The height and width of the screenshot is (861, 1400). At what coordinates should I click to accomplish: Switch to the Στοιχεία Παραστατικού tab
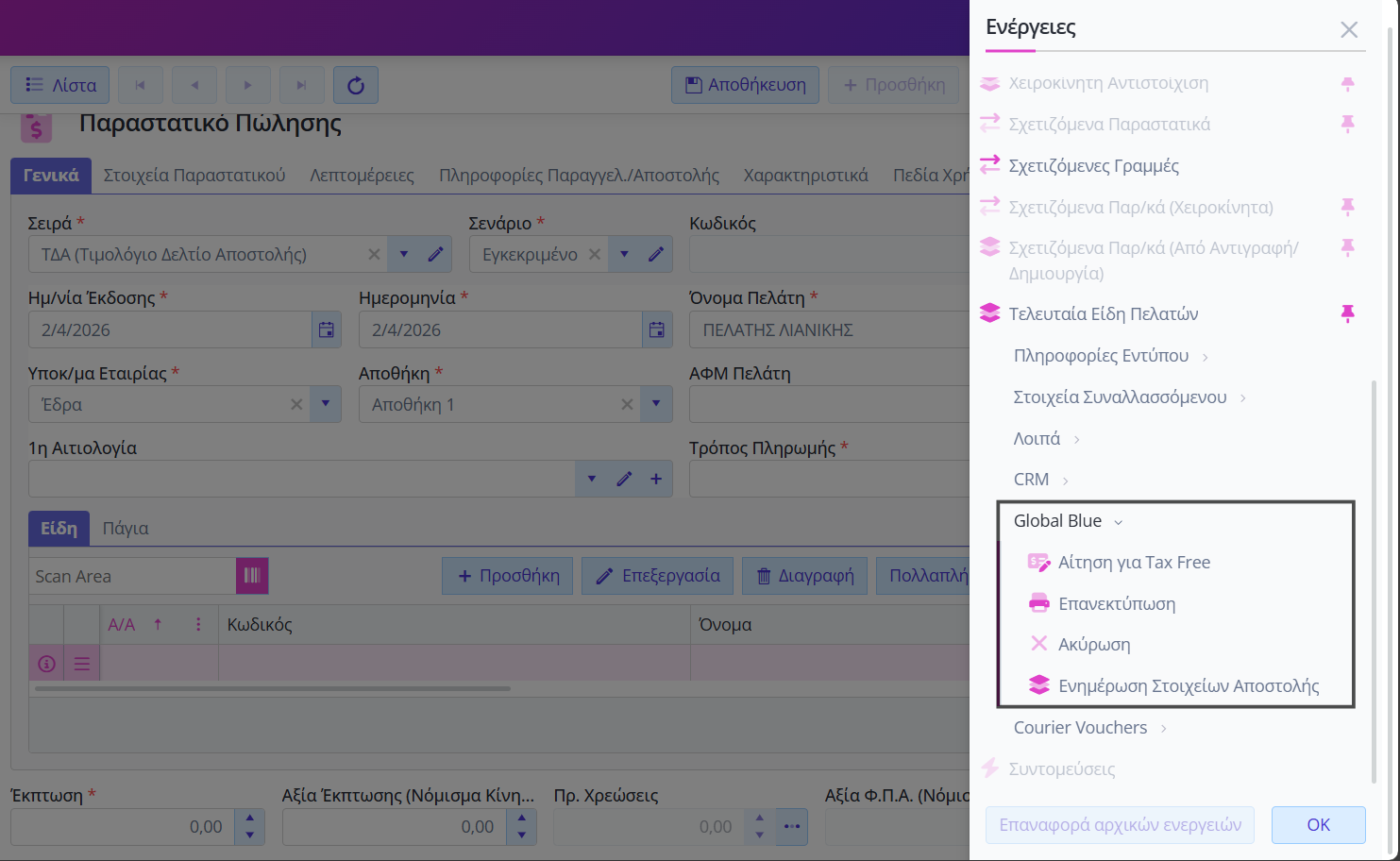pos(194,176)
